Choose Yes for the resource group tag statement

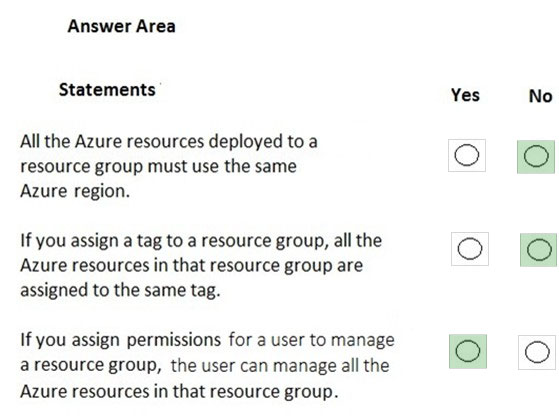(x=470, y=249)
